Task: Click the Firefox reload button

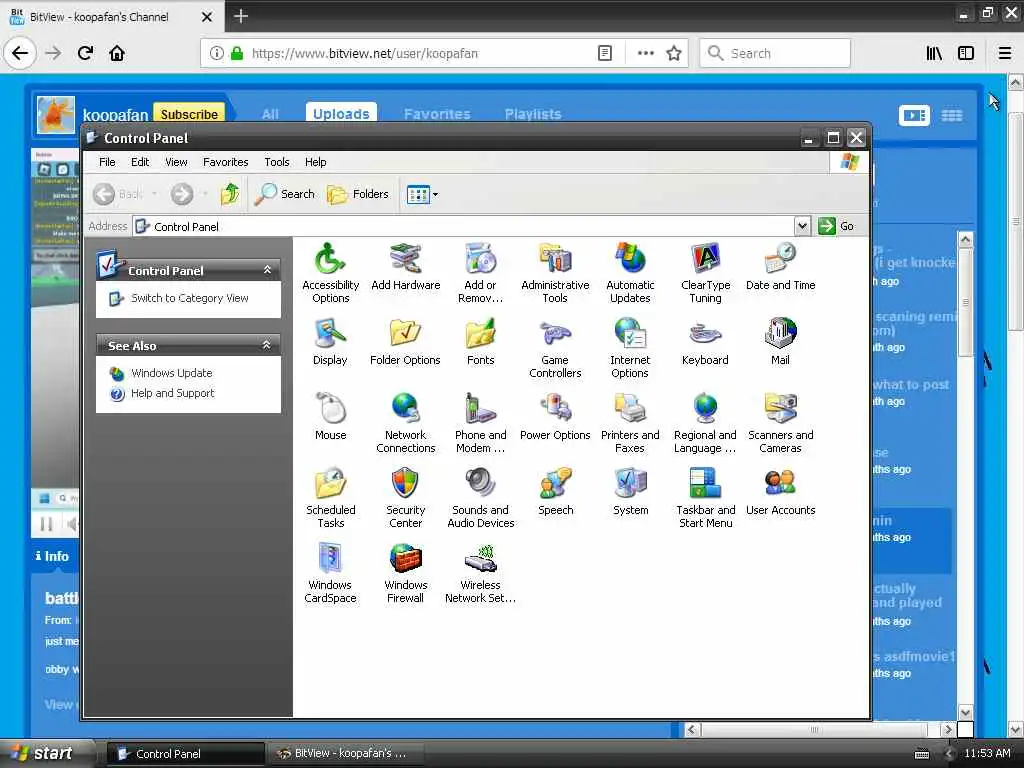Action: pos(86,53)
